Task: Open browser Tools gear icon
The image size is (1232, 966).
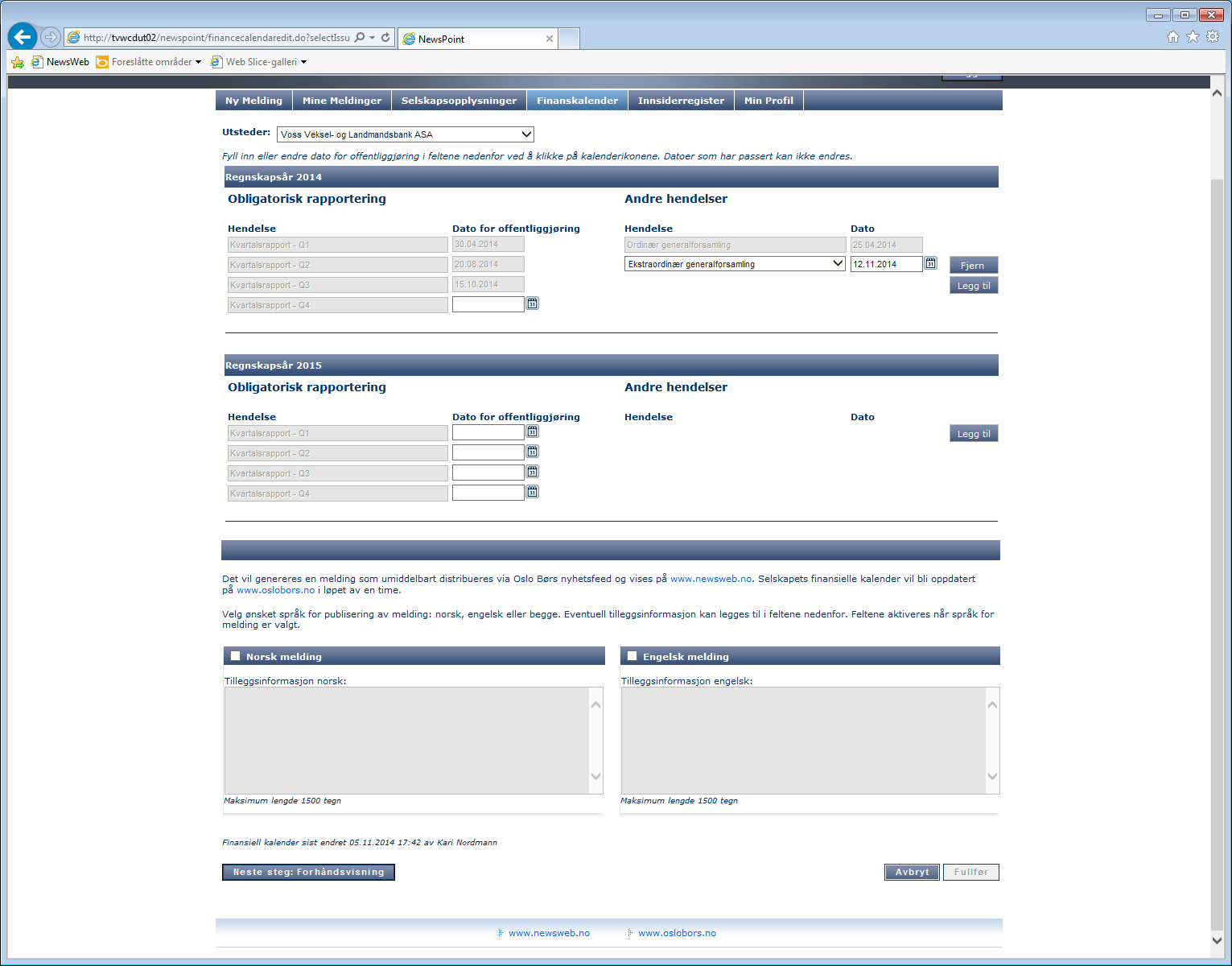Action: coord(1213,37)
